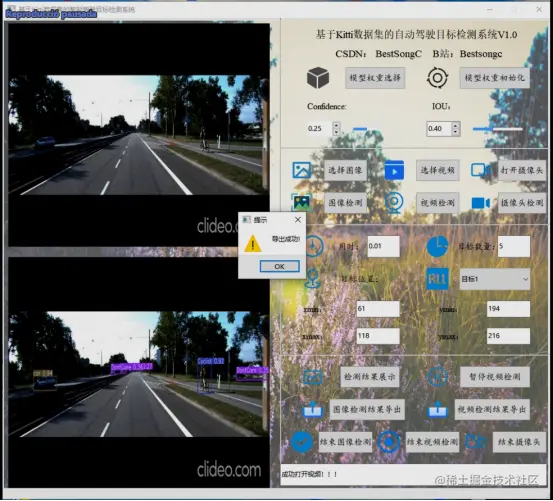Viewport: 553px width, 501px height.
Task: Close the 提示 dialog with X
Action: coord(298,220)
